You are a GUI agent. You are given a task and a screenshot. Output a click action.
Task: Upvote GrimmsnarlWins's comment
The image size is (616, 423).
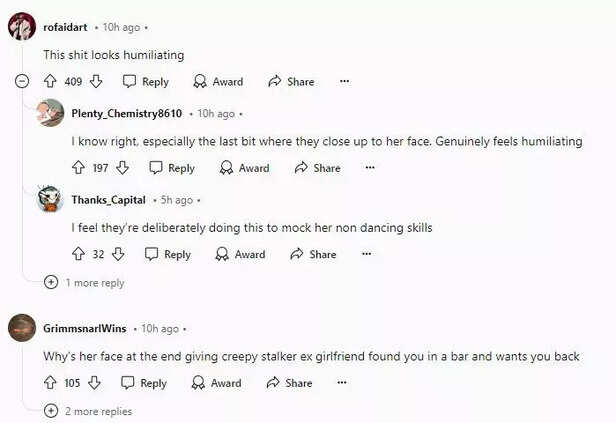pos(50,382)
